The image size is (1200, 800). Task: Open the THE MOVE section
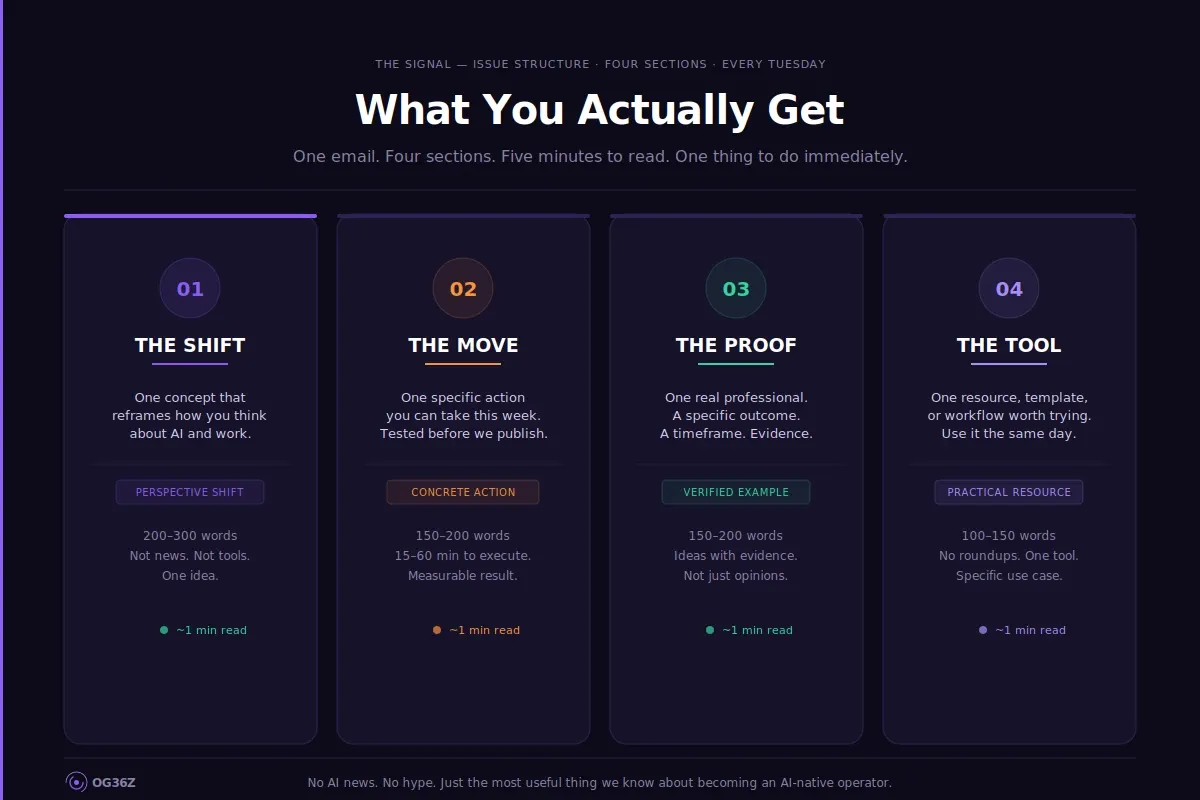pos(463,345)
